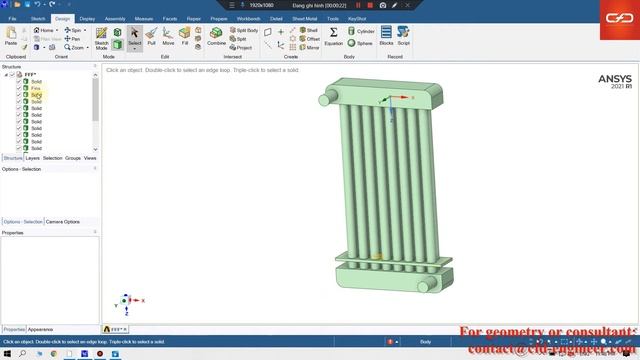This screenshot has height=360, width=640.
Task: Click the Project tool
Action: tap(240, 47)
